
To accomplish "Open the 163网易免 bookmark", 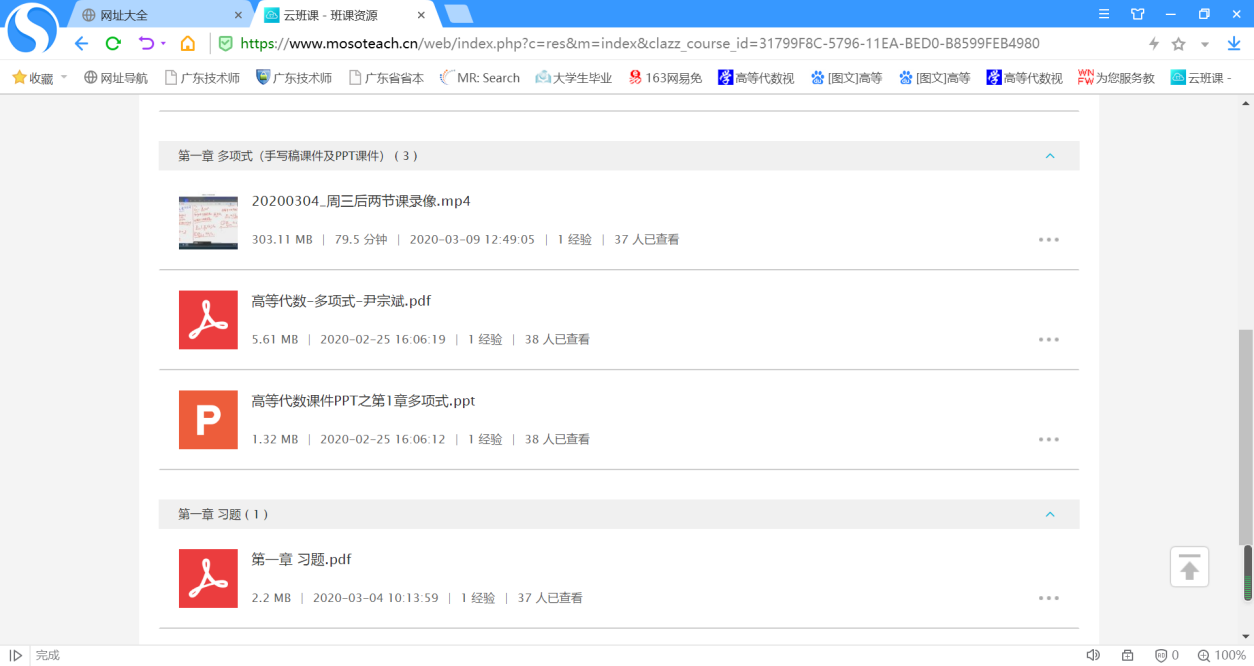I will (x=666, y=78).
